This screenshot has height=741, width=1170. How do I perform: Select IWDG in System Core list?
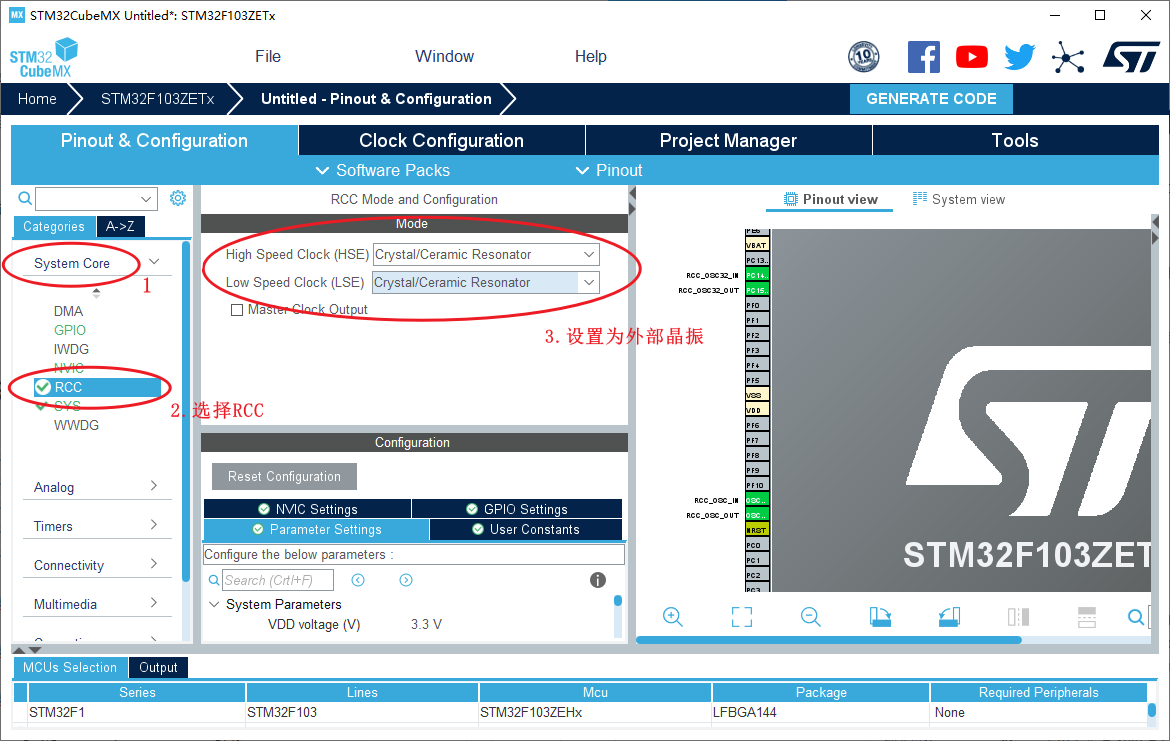(x=71, y=349)
